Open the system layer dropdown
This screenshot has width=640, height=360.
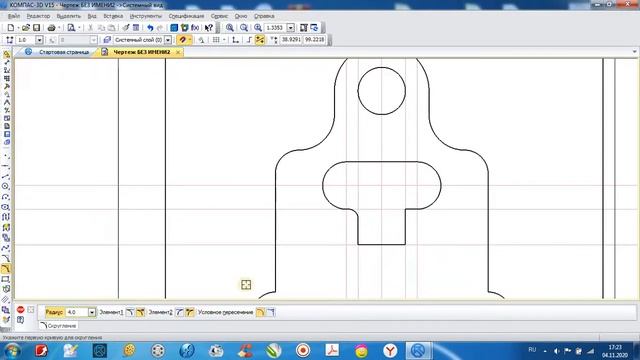168,40
